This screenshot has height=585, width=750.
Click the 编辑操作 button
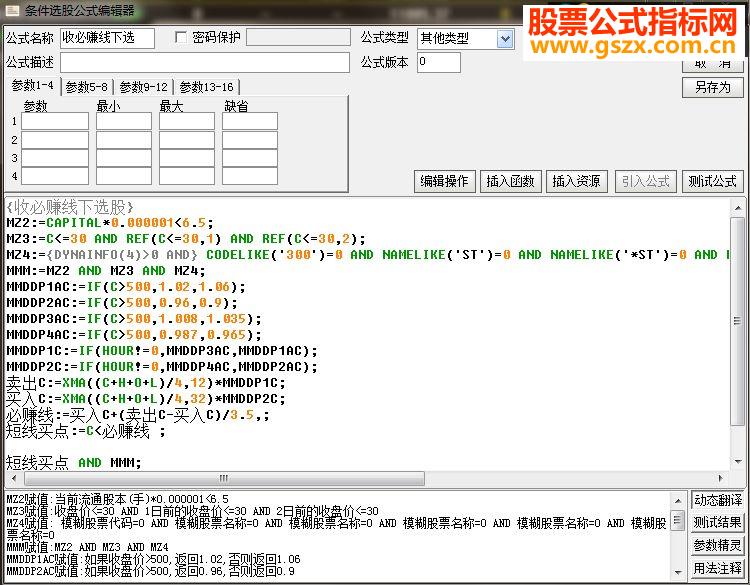(x=444, y=181)
